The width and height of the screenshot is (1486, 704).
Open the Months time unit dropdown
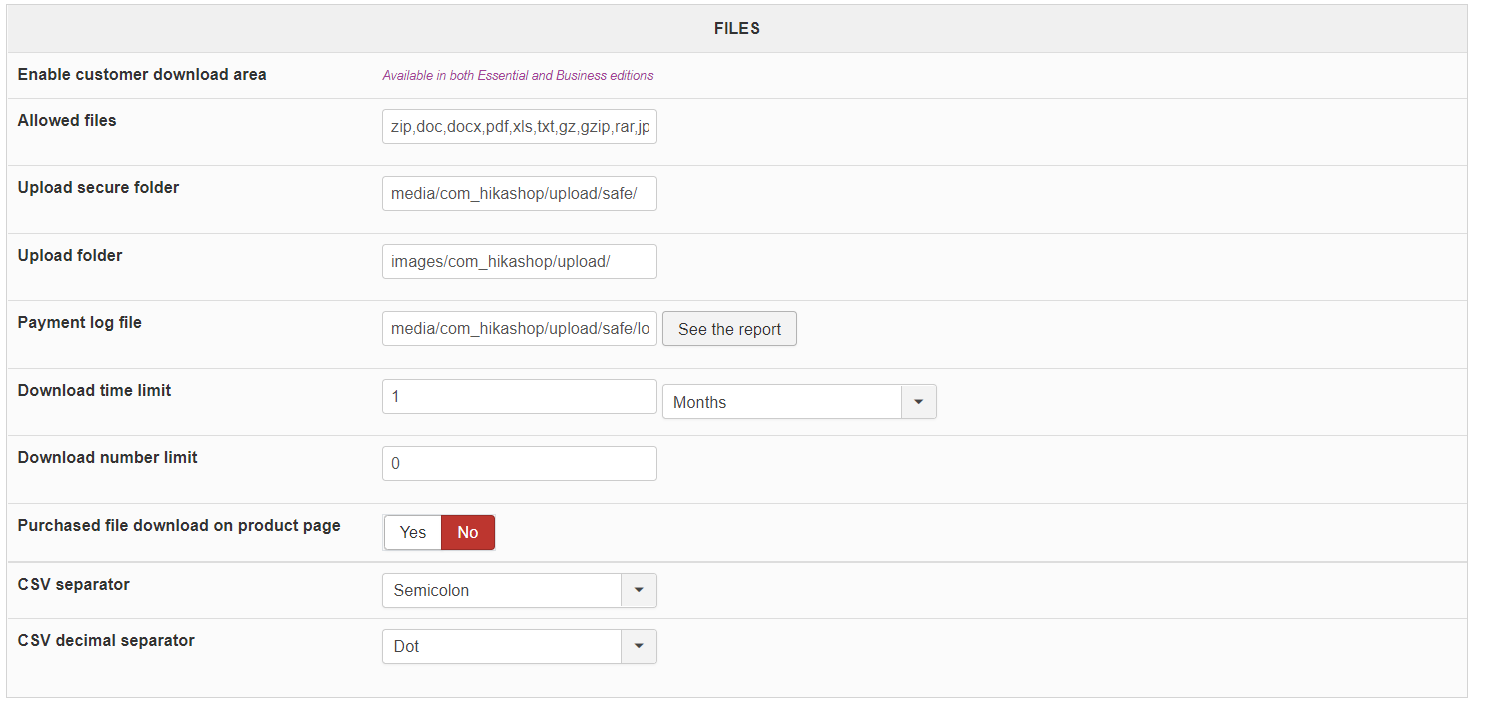[x=798, y=402]
